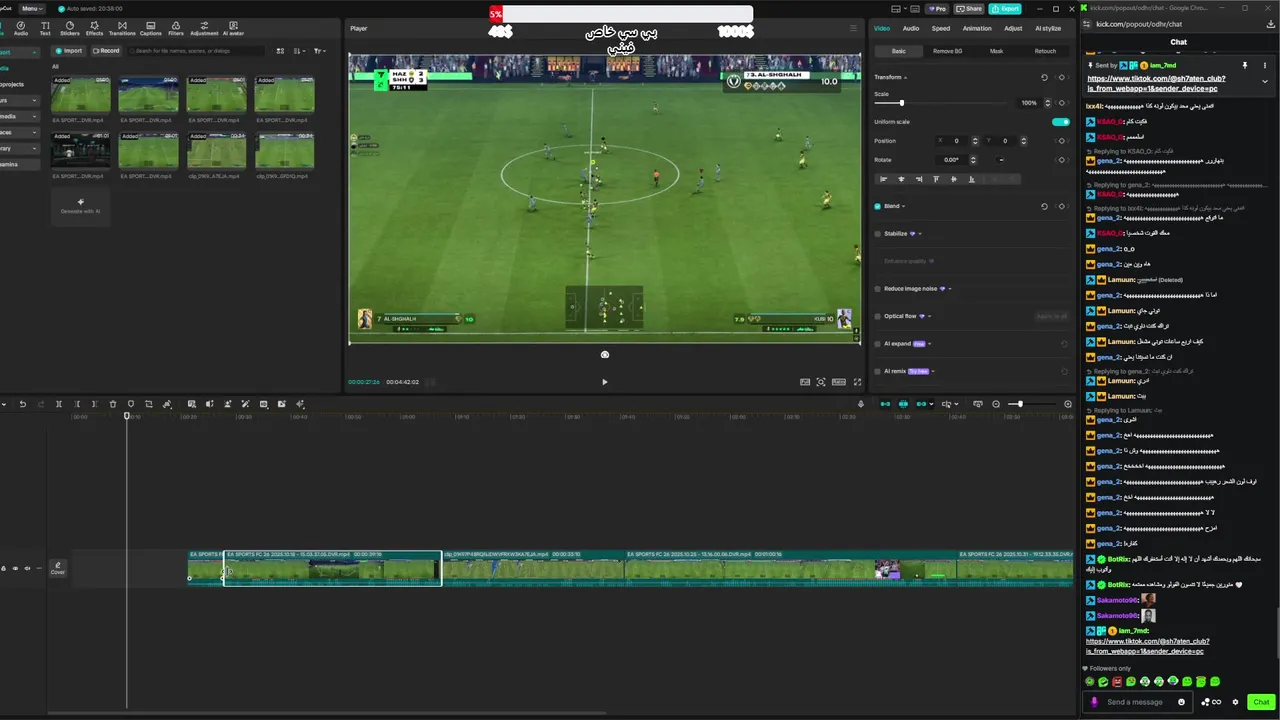Click the Send a message input
Image resolution: width=1280 pixels, height=720 pixels.
(x=1138, y=702)
